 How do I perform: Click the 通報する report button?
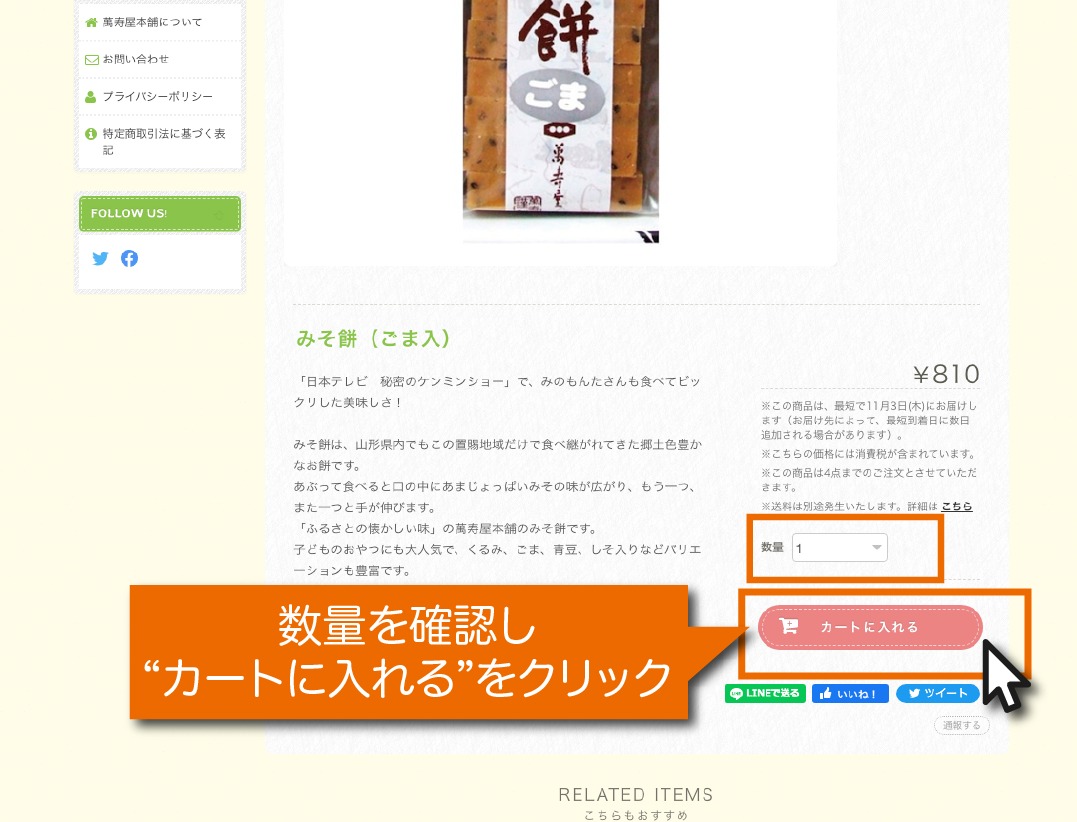(x=962, y=725)
